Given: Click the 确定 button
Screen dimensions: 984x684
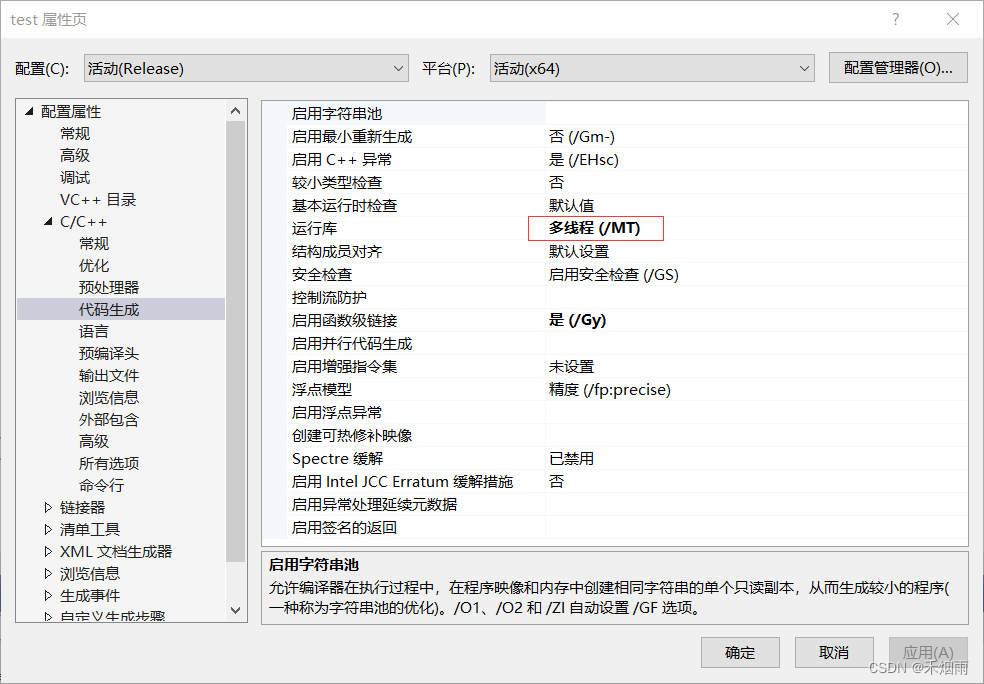Looking at the screenshot, I should [x=740, y=652].
